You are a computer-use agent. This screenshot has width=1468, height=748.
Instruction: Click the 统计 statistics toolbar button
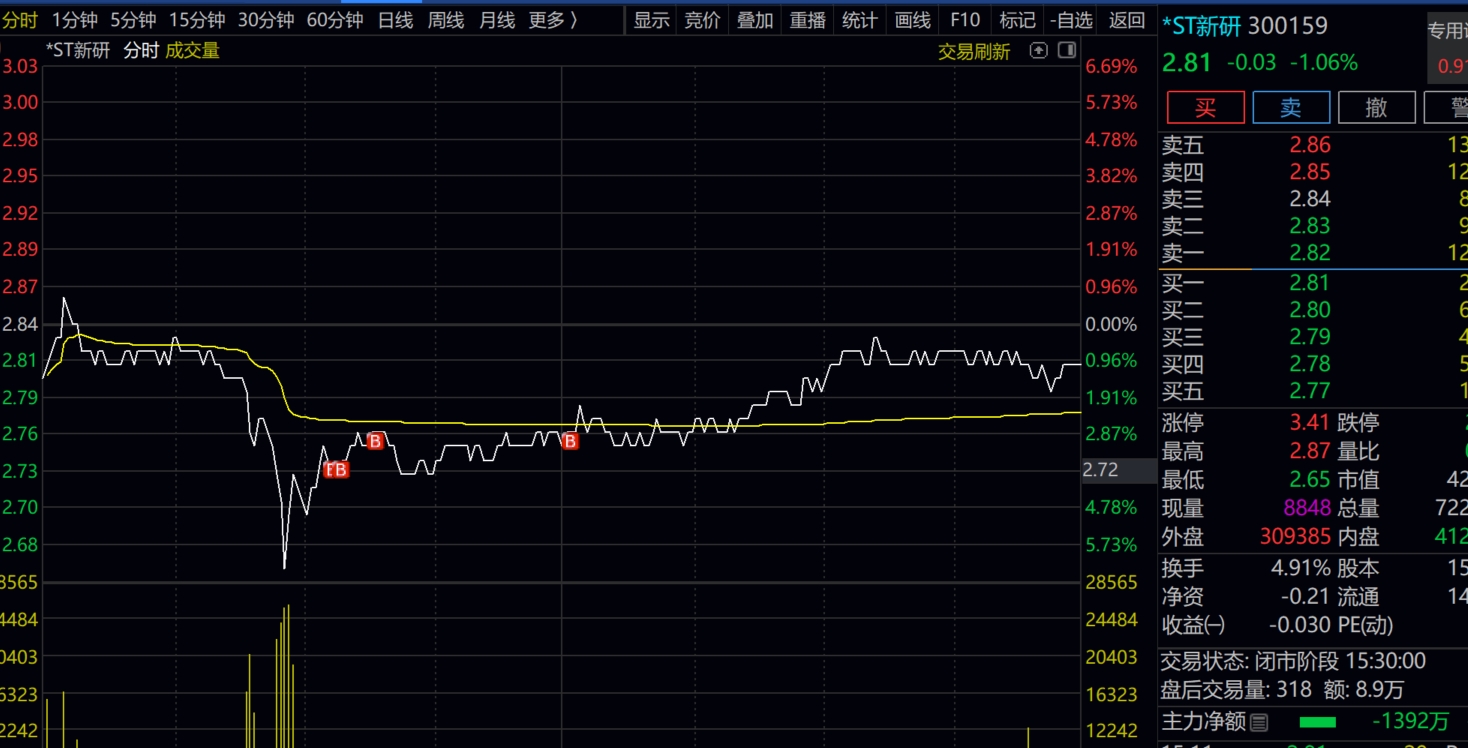pyautogui.click(x=860, y=20)
